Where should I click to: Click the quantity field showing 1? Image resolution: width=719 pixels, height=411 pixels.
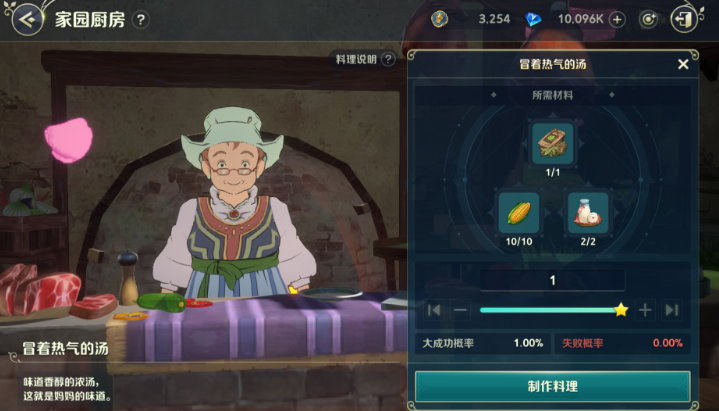(x=553, y=280)
